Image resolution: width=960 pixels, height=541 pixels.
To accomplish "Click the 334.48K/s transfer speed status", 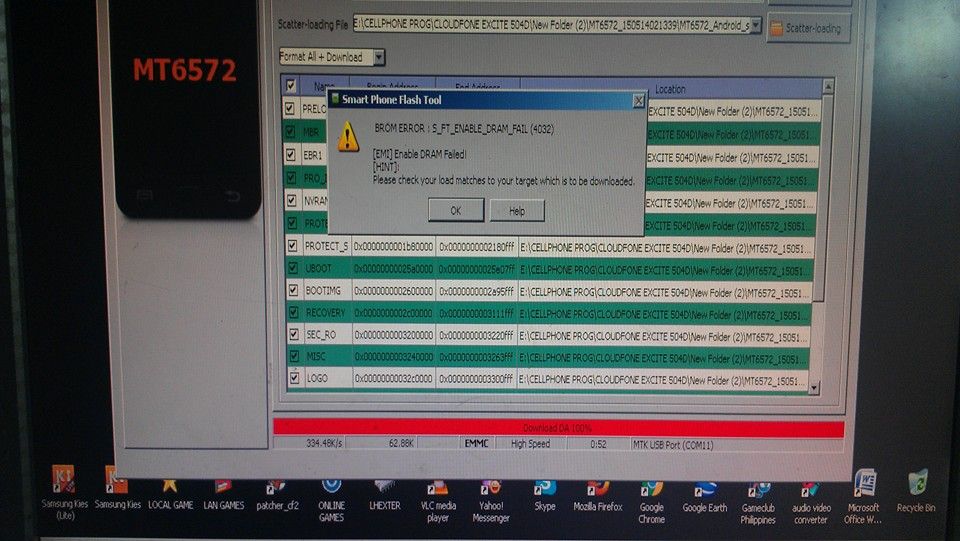I will pyautogui.click(x=324, y=442).
